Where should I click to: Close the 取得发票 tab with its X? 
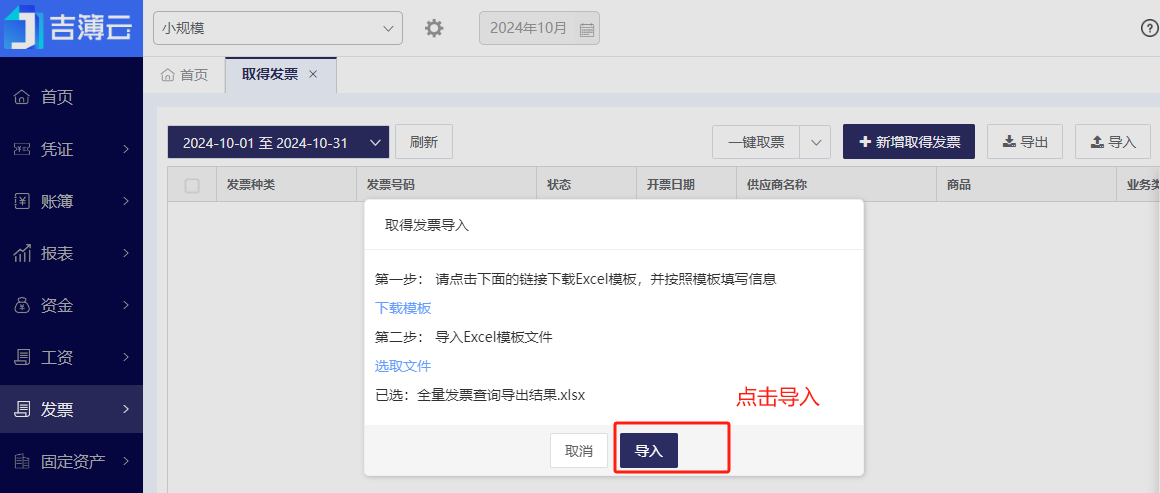point(313,74)
